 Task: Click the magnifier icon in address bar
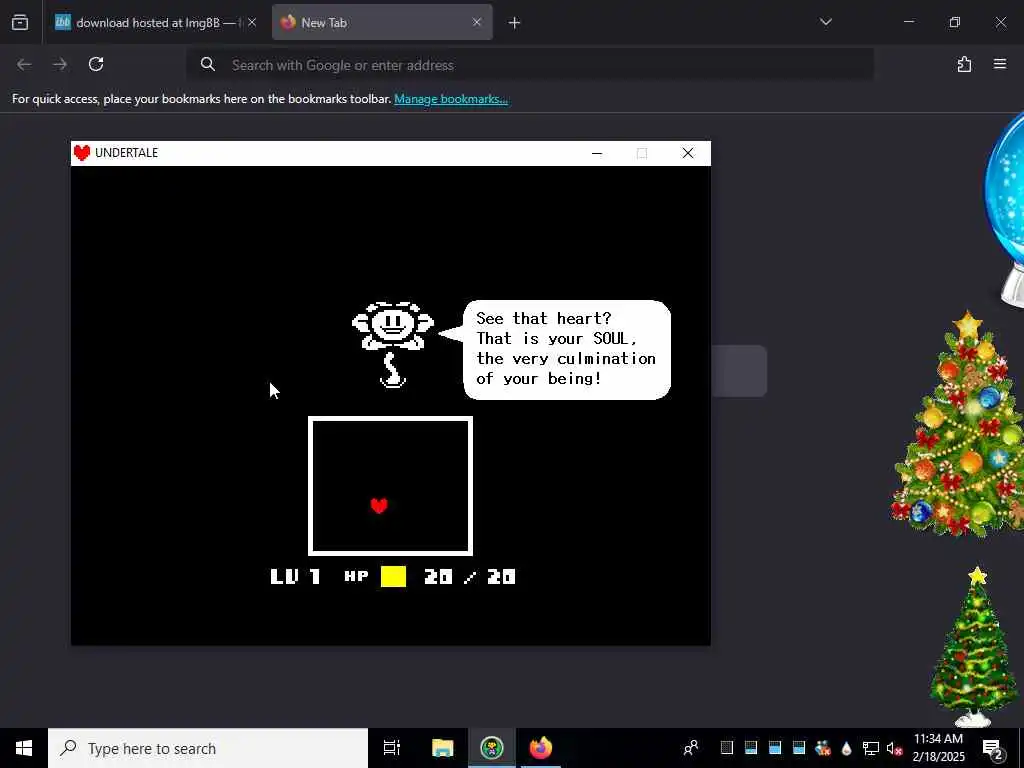(x=208, y=64)
